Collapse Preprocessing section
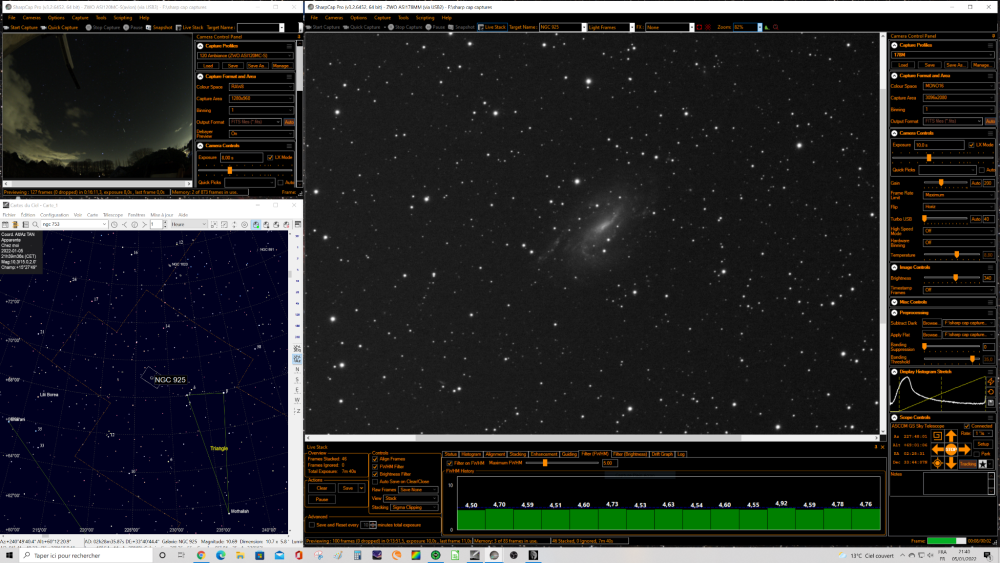Image resolution: width=1000 pixels, height=563 pixels. pyautogui.click(x=894, y=312)
